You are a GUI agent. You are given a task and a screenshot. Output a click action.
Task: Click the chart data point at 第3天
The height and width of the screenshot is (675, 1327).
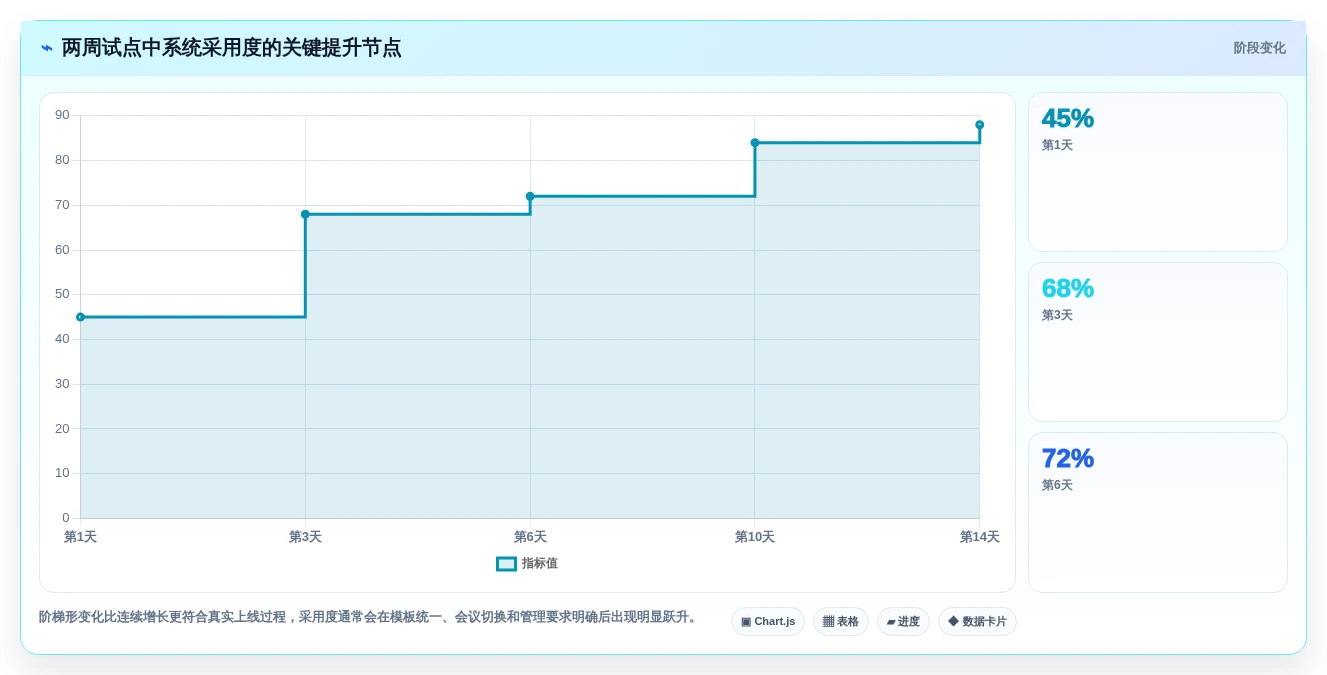[x=305, y=214]
